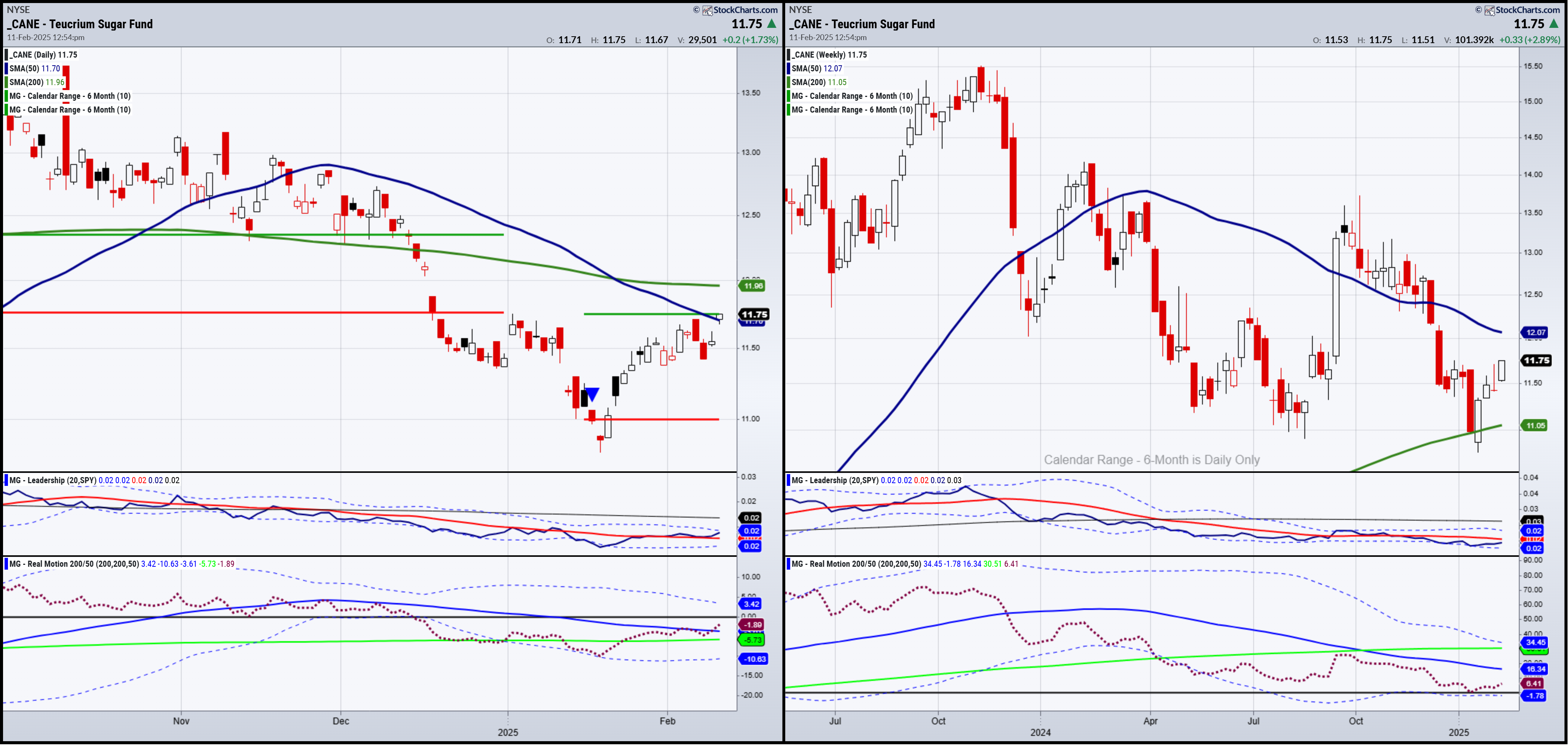Click the weekly chart title _CANE - Teucrium Sugar Fund

(862, 24)
